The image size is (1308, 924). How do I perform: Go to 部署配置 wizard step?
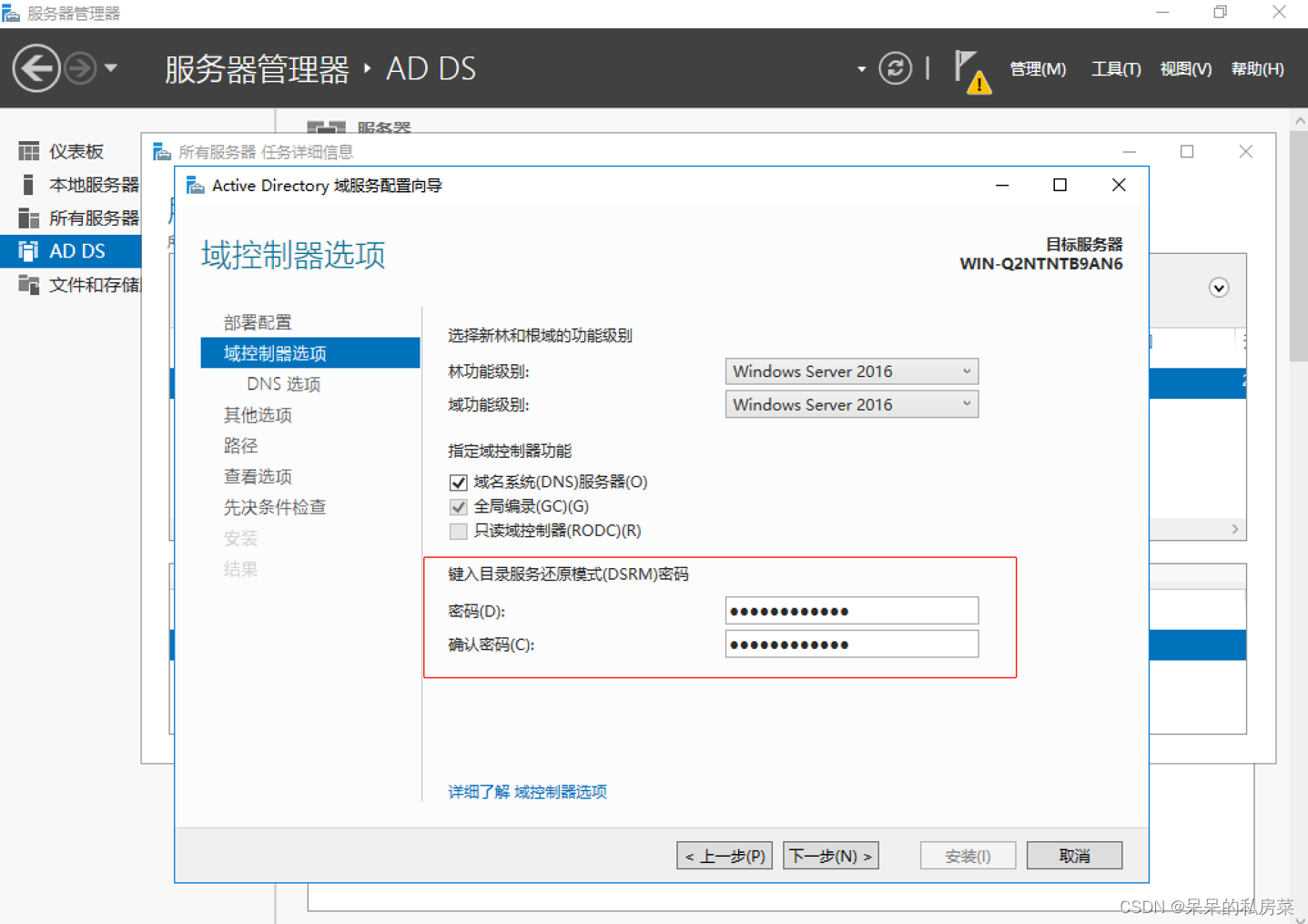[258, 322]
